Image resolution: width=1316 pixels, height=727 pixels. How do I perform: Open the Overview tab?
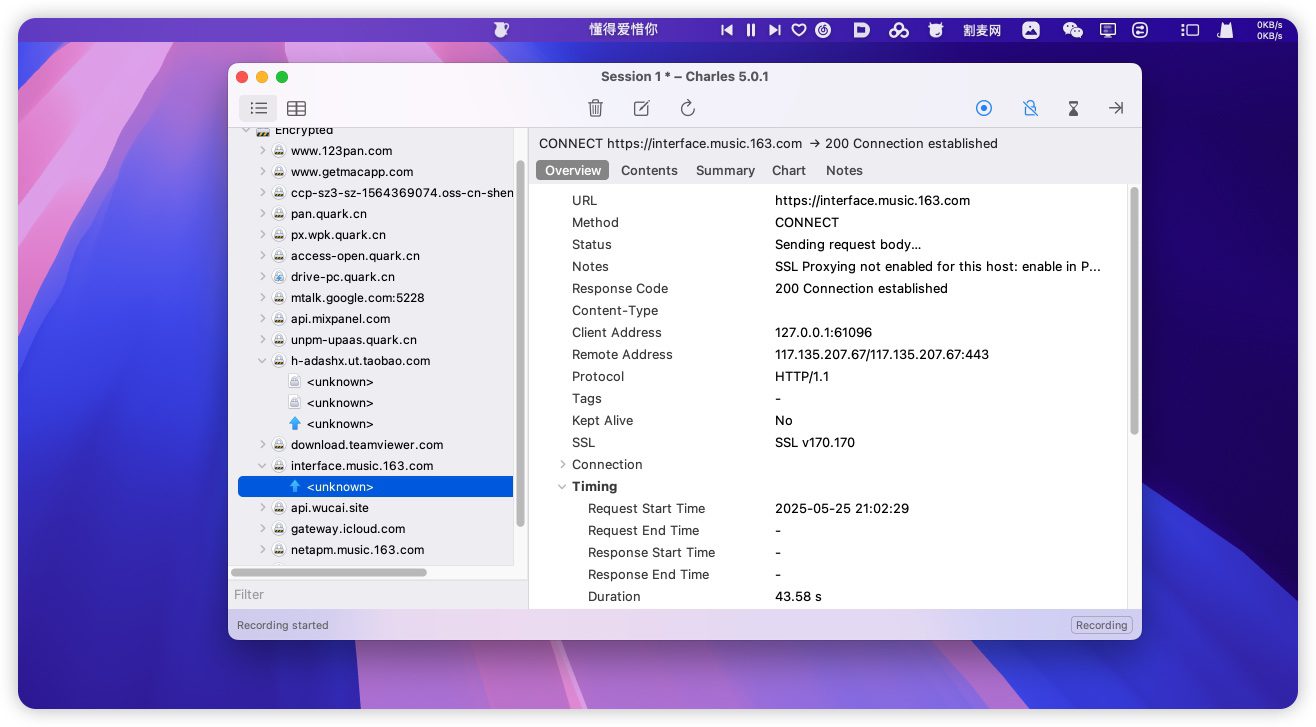[573, 170]
